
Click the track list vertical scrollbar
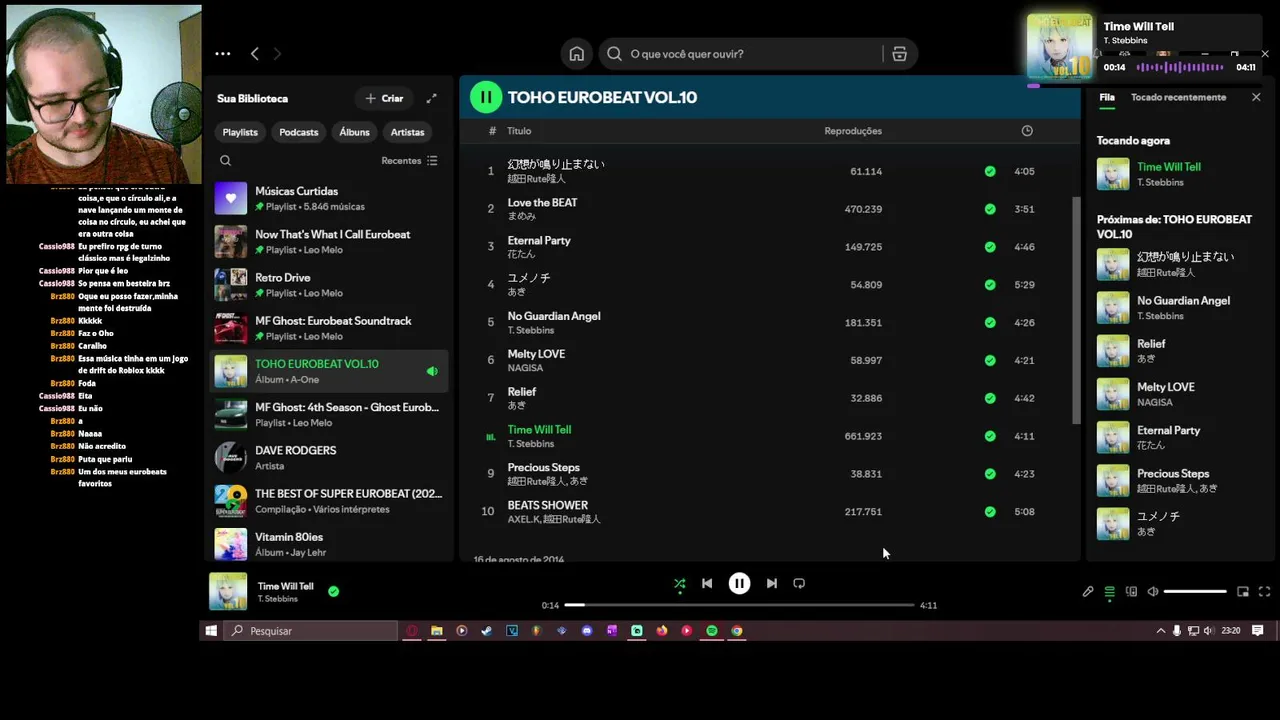coord(1077,310)
